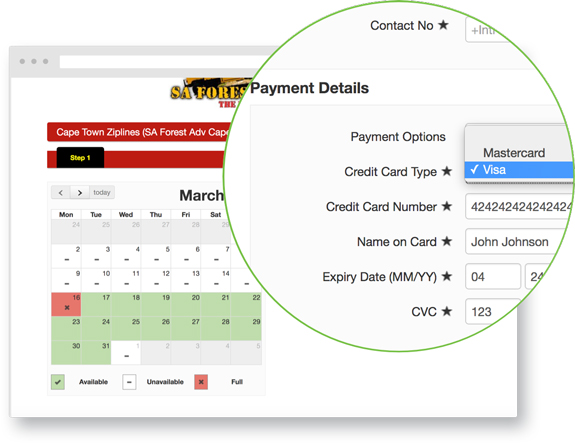Click the Name on Card field
The height and width of the screenshot is (443, 575).
tap(516, 242)
